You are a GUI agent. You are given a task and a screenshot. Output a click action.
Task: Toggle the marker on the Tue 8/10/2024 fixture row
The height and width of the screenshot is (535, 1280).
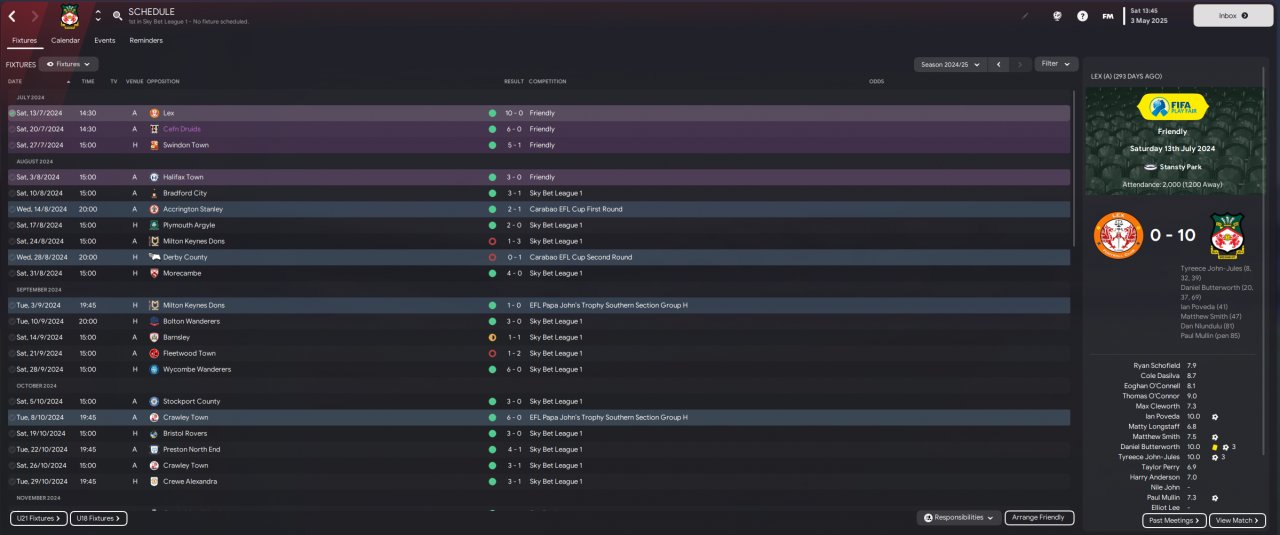pyautogui.click(x=12, y=417)
